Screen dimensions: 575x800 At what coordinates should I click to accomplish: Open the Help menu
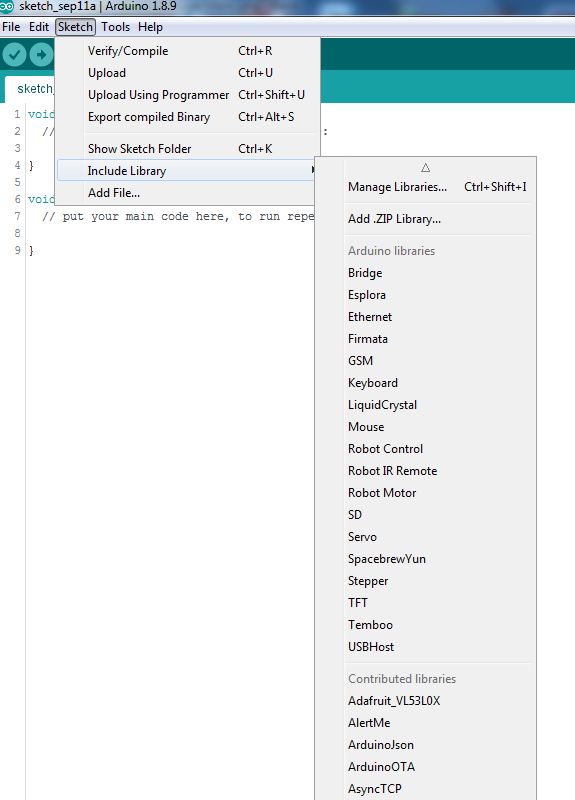point(150,27)
